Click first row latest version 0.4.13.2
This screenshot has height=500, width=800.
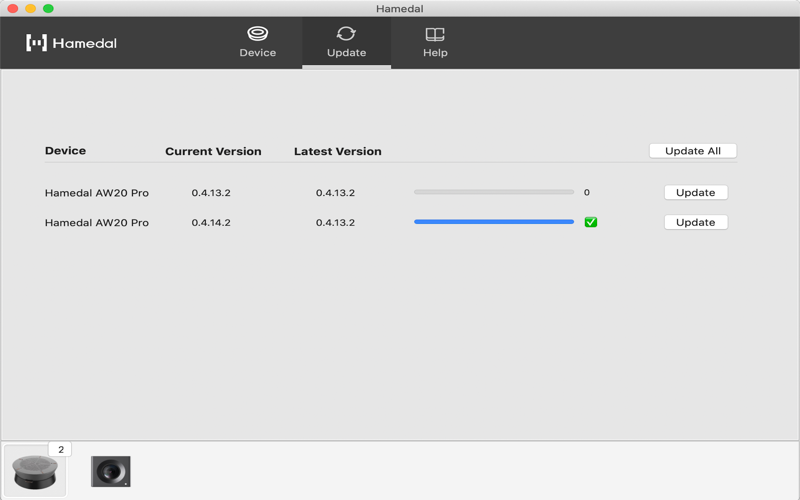[x=335, y=193]
